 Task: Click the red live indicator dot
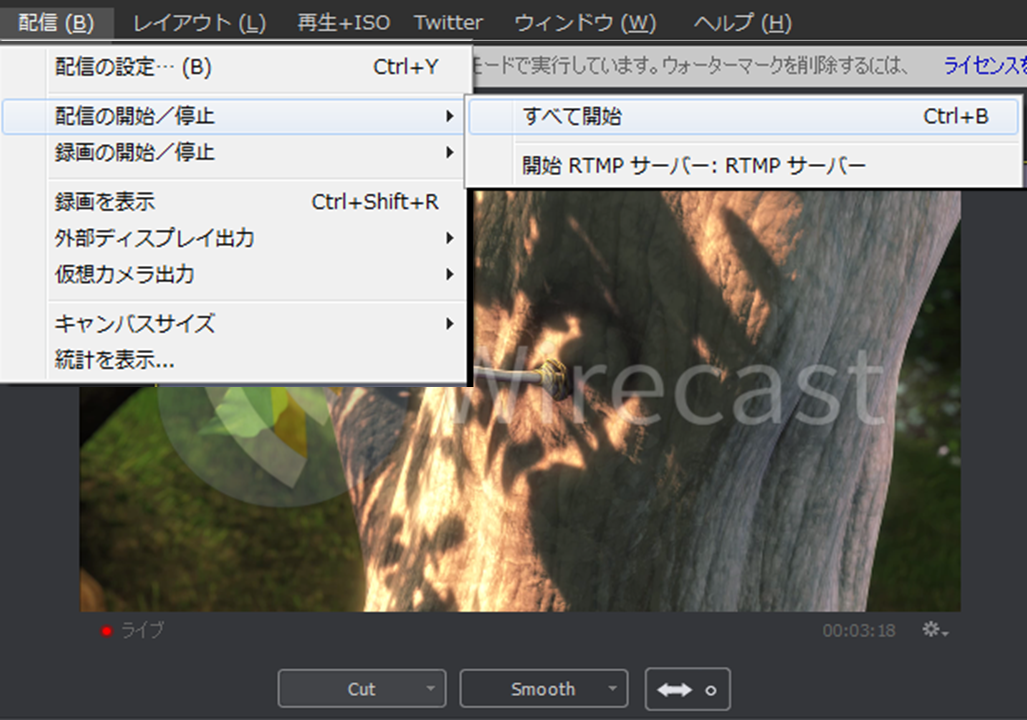106,631
